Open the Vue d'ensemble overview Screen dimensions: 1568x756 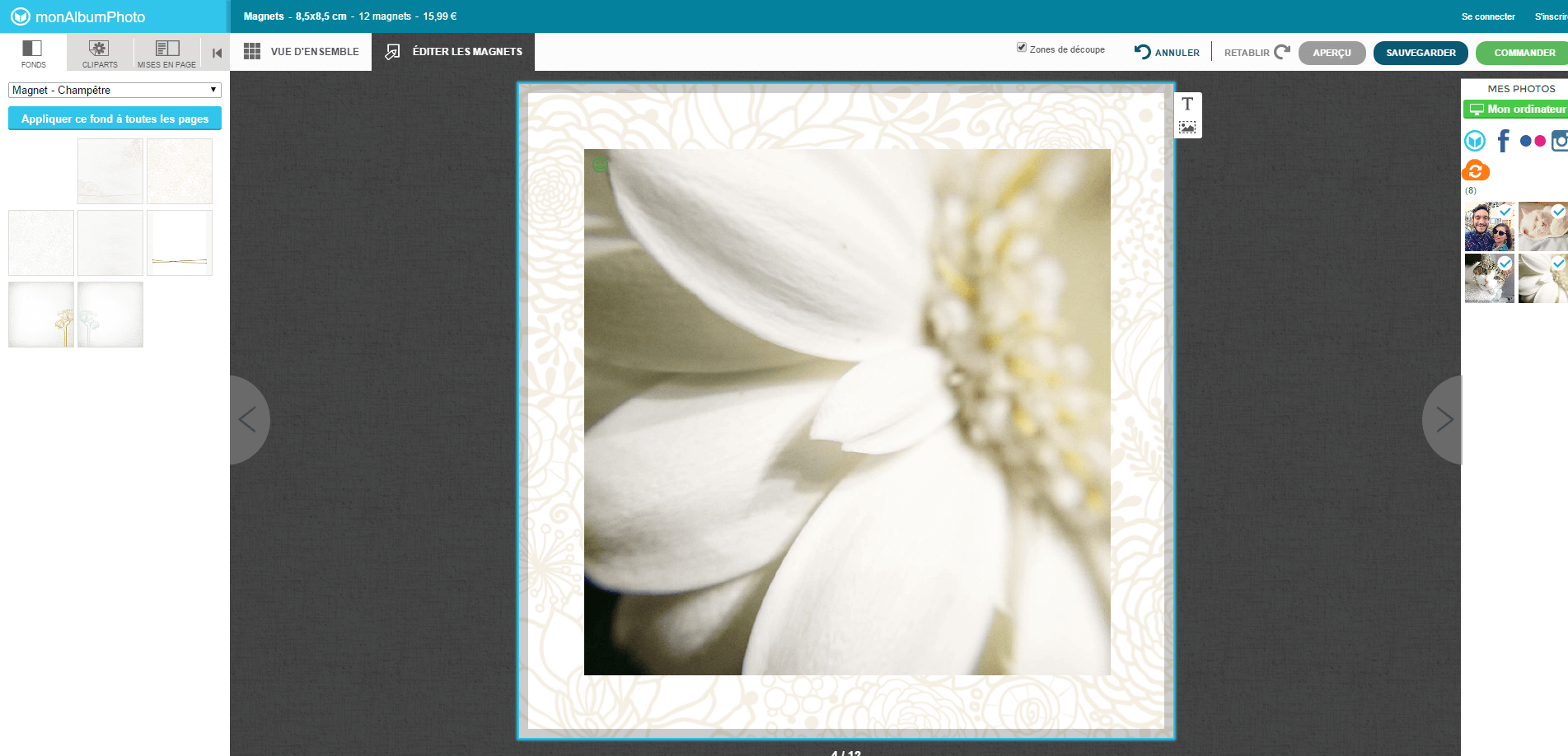point(302,52)
